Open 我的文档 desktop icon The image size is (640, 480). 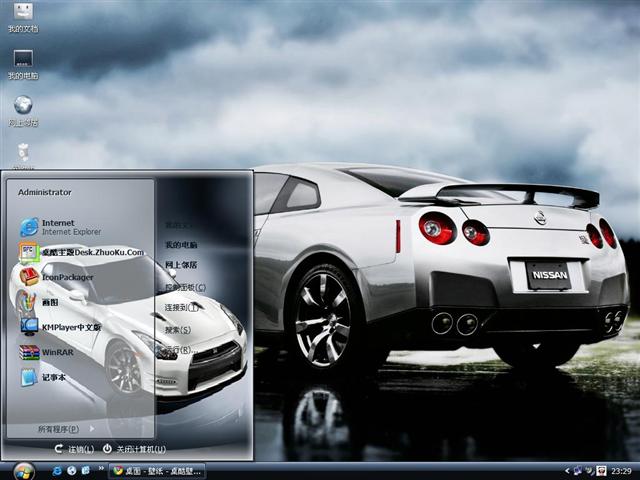(x=22, y=17)
